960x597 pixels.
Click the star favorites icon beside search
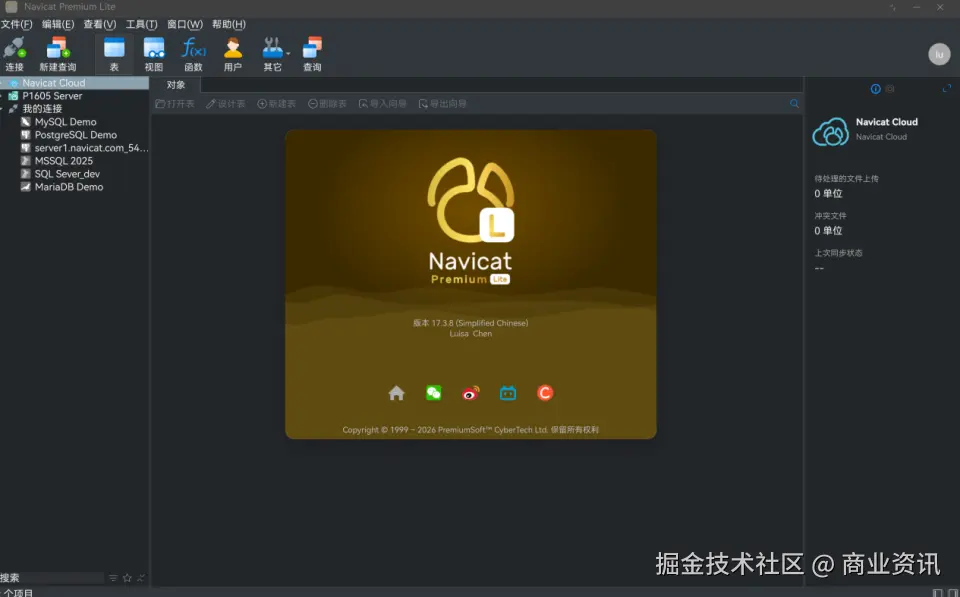coord(127,577)
